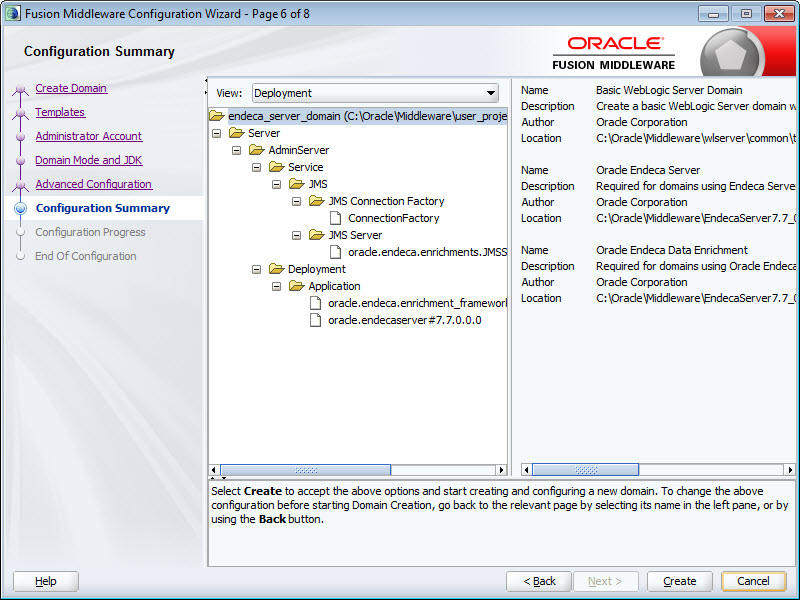
Task: Click the oracle.endeca.enrichment_framework document icon
Action: click(x=316, y=303)
